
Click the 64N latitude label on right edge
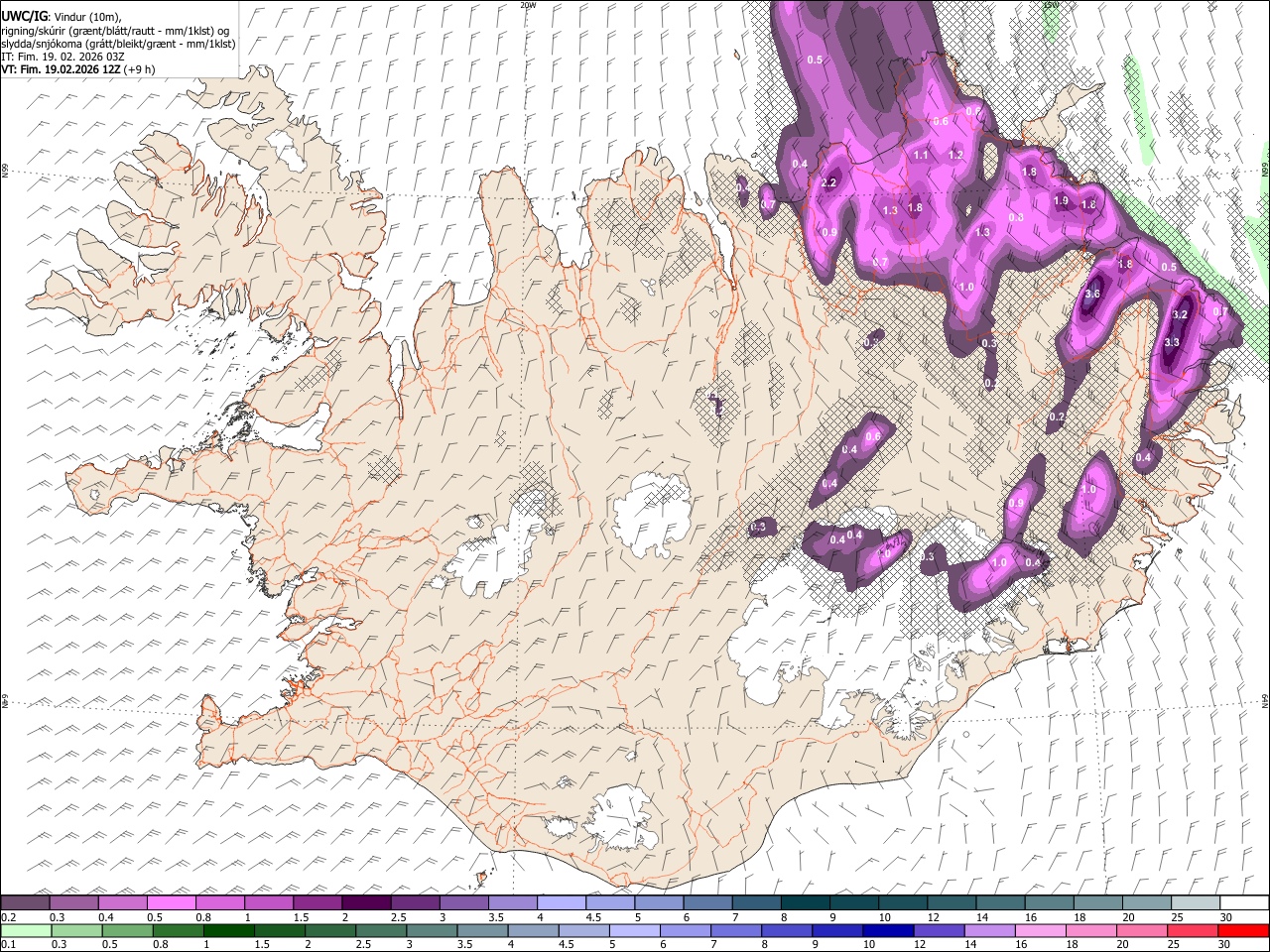pyautogui.click(x=1265, y=700)
